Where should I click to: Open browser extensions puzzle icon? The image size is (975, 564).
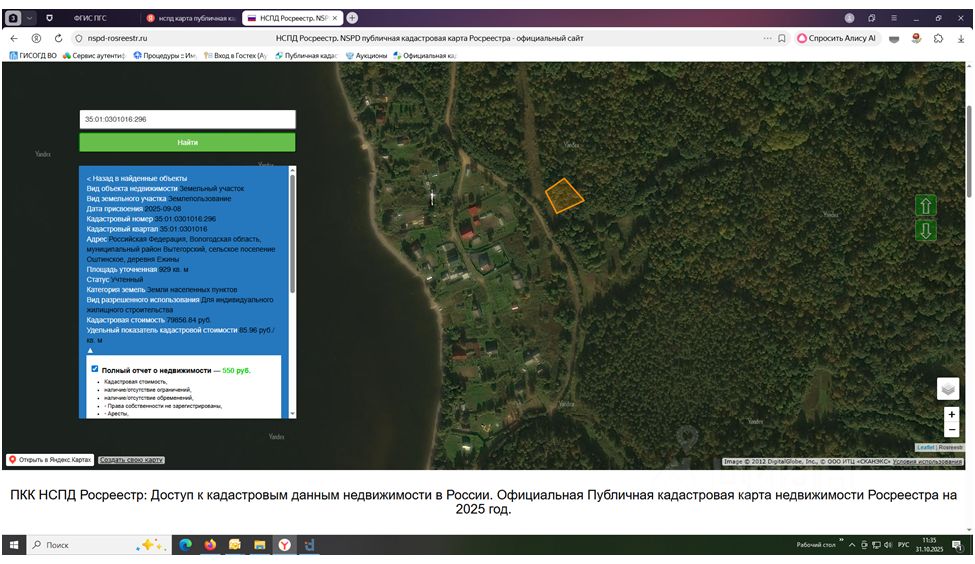point(938,39)
